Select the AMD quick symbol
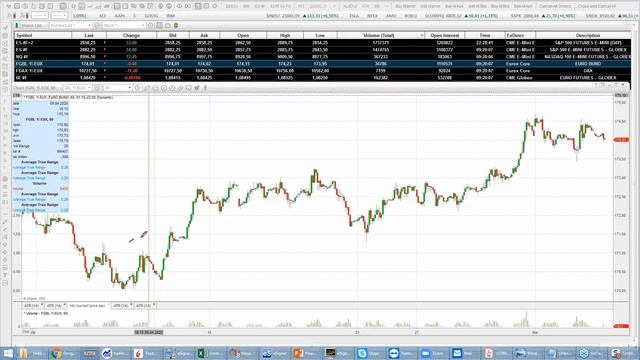Screen dimensions: 640x360 (x=391, y=16)
